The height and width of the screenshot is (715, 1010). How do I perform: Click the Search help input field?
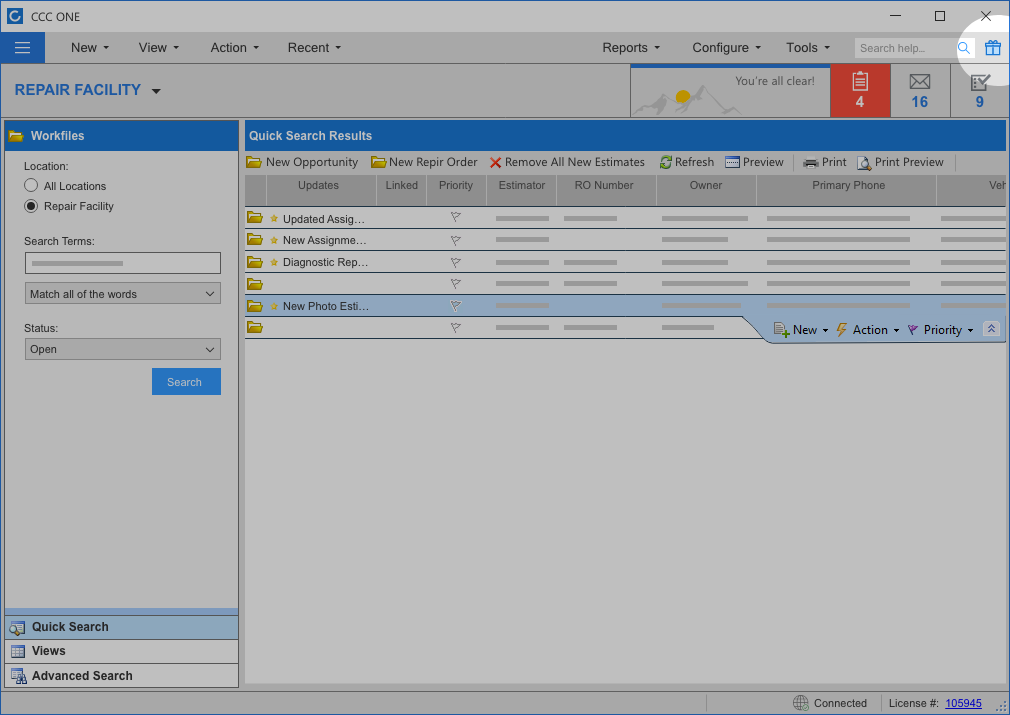point(905,48)
